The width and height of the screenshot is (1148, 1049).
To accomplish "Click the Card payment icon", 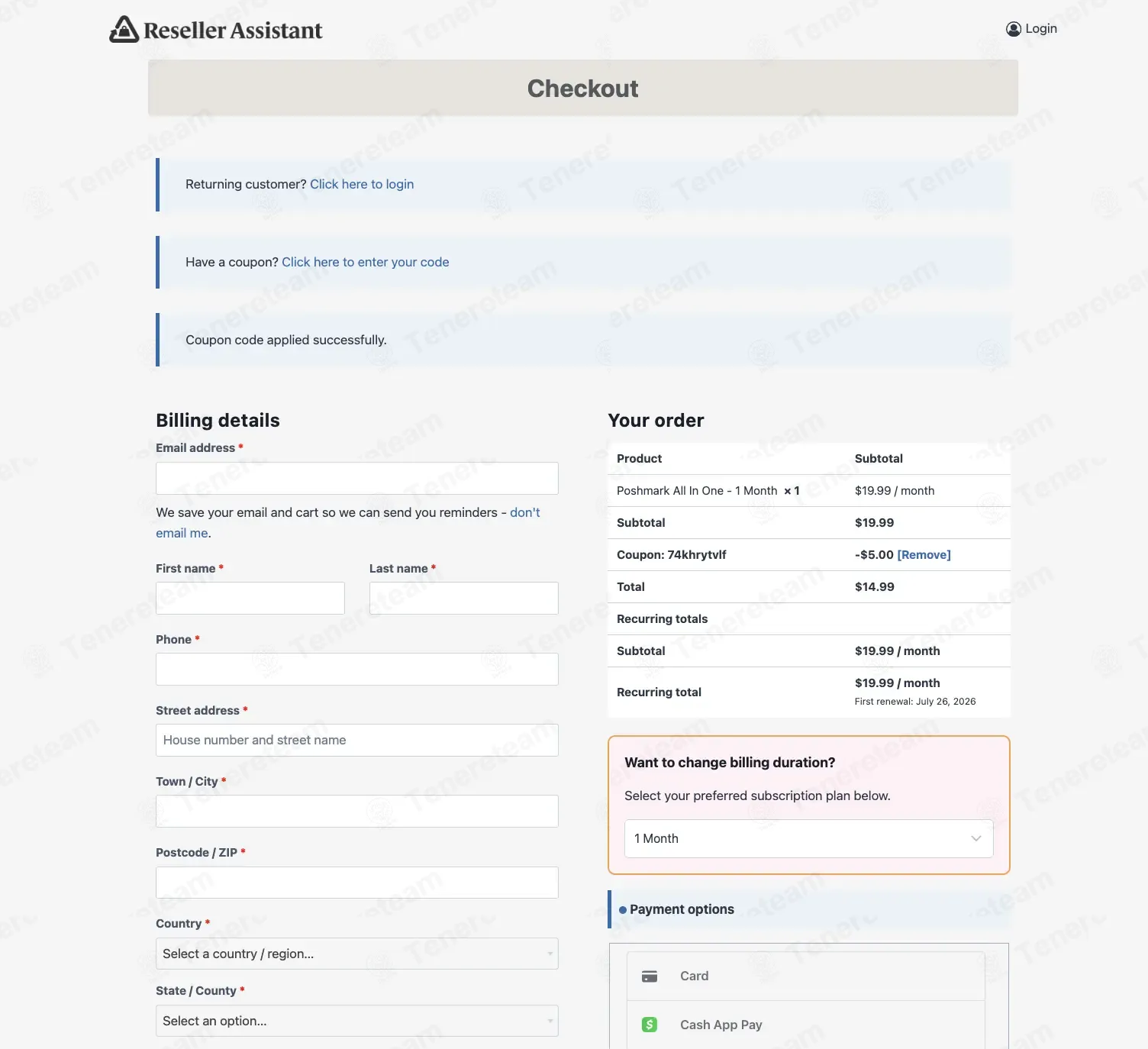I will coord(650,976).
